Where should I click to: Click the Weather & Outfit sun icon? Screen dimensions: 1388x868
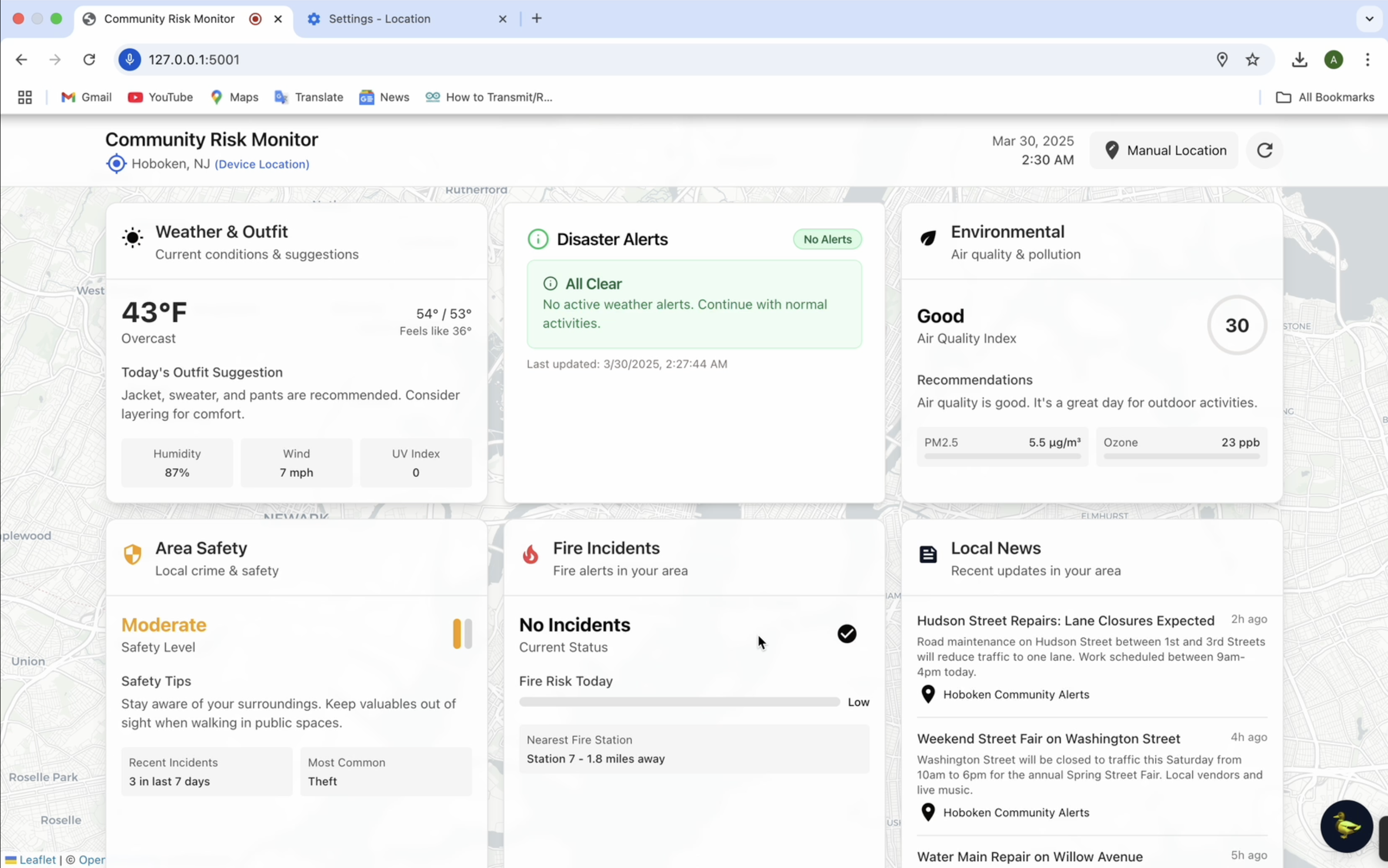click(x=133, y=237)
